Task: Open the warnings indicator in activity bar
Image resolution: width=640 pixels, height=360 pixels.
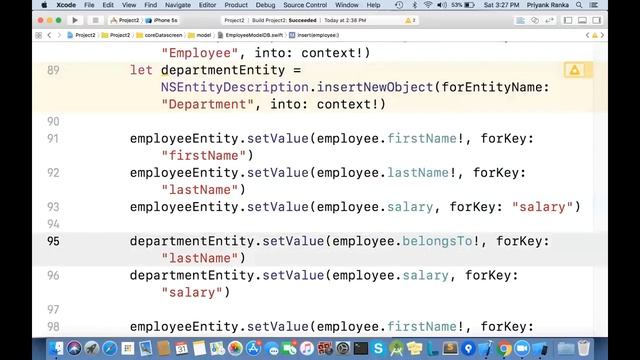Action: click(x=410, y=20)
